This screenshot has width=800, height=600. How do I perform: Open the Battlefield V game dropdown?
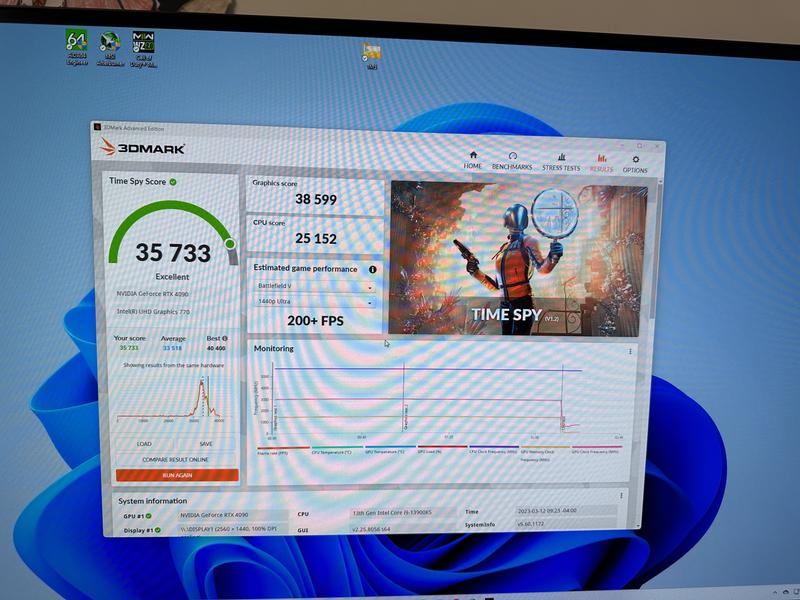coord(315,286)
